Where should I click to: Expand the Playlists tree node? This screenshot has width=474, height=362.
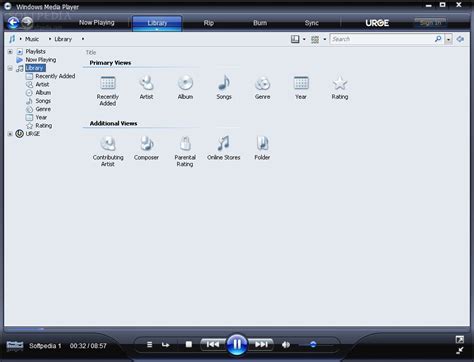[10, 52]
